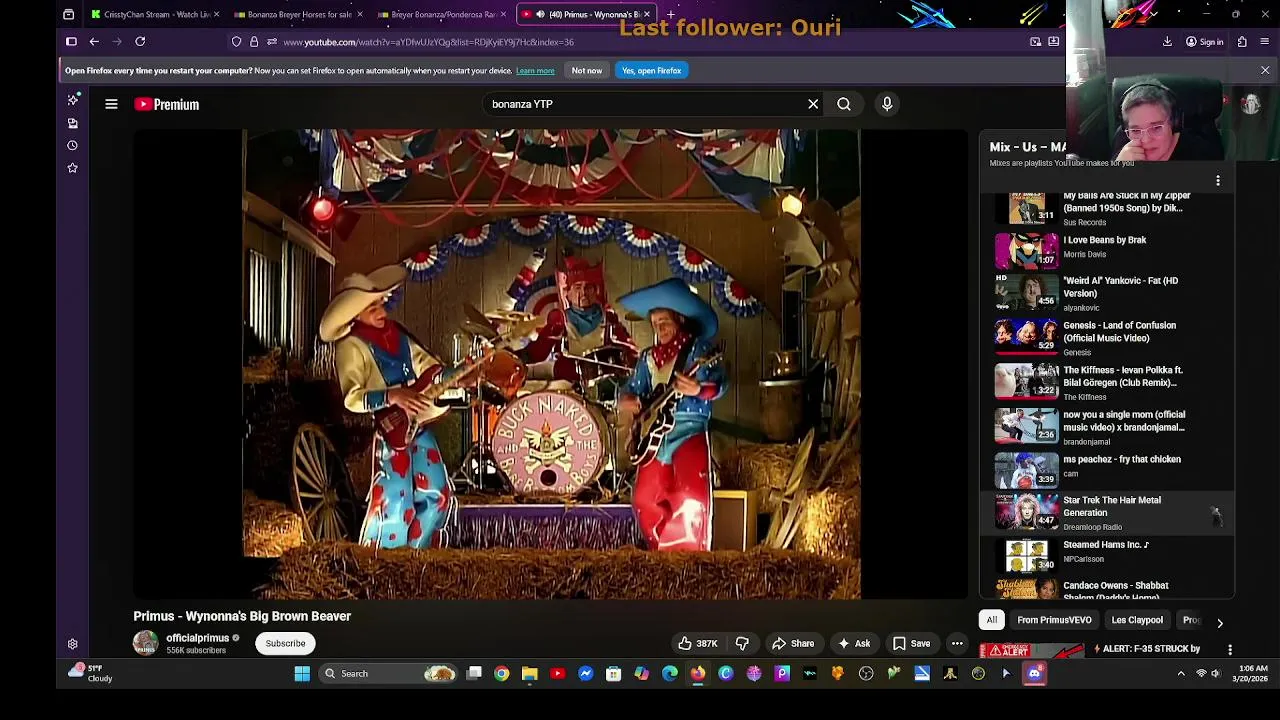This screenshot has width=1280, height=720.
Task: Open Messenger from the taskbar
Action: click(586, 674)
